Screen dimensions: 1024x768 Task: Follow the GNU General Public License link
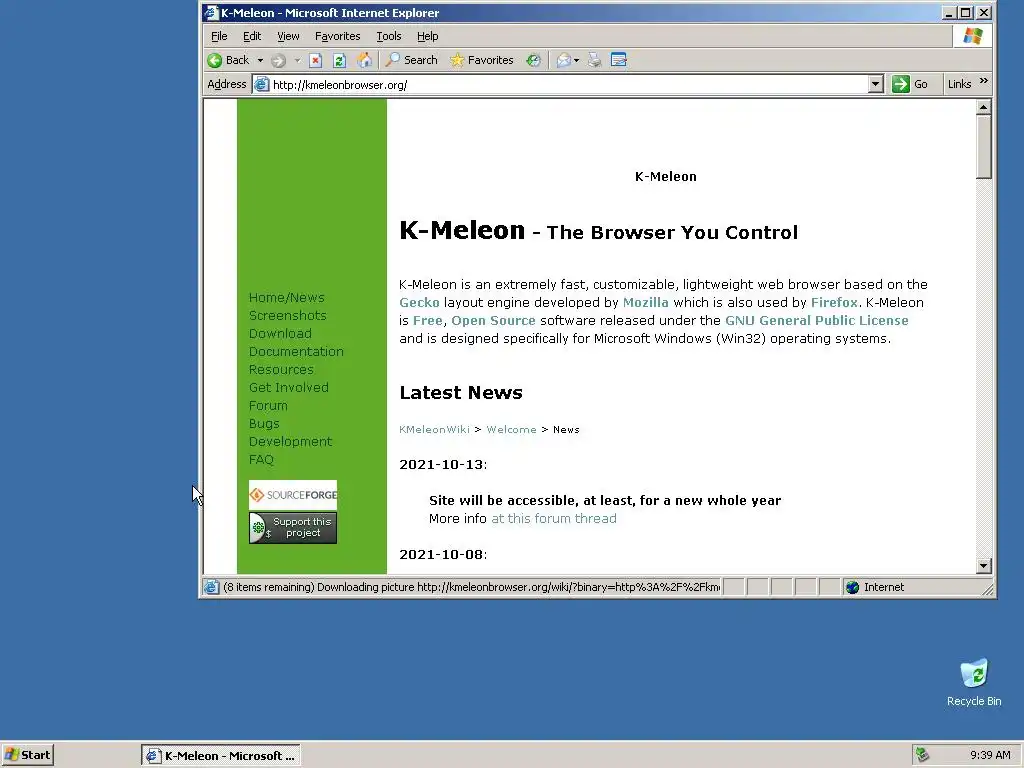(x=816, y=321)
